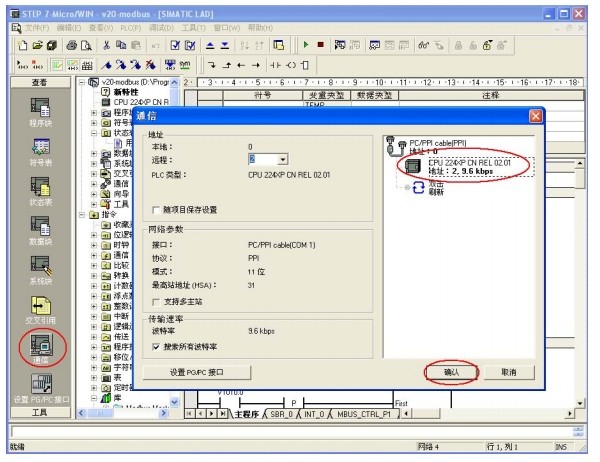Viewport: 600px width, 462px height.
Task: Click the New project toolbar icon
Action: tap(23, 45)
